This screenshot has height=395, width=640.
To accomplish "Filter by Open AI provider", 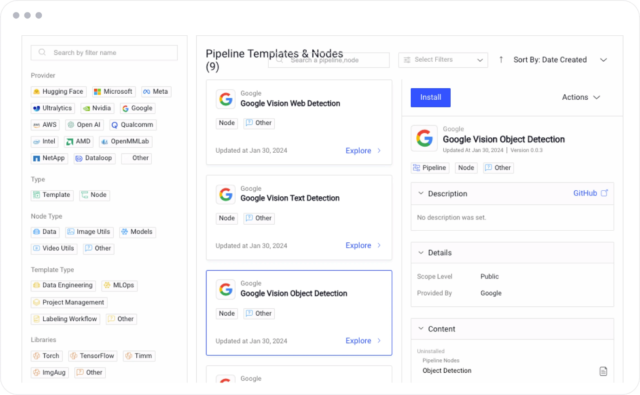I will coord(84,124).
